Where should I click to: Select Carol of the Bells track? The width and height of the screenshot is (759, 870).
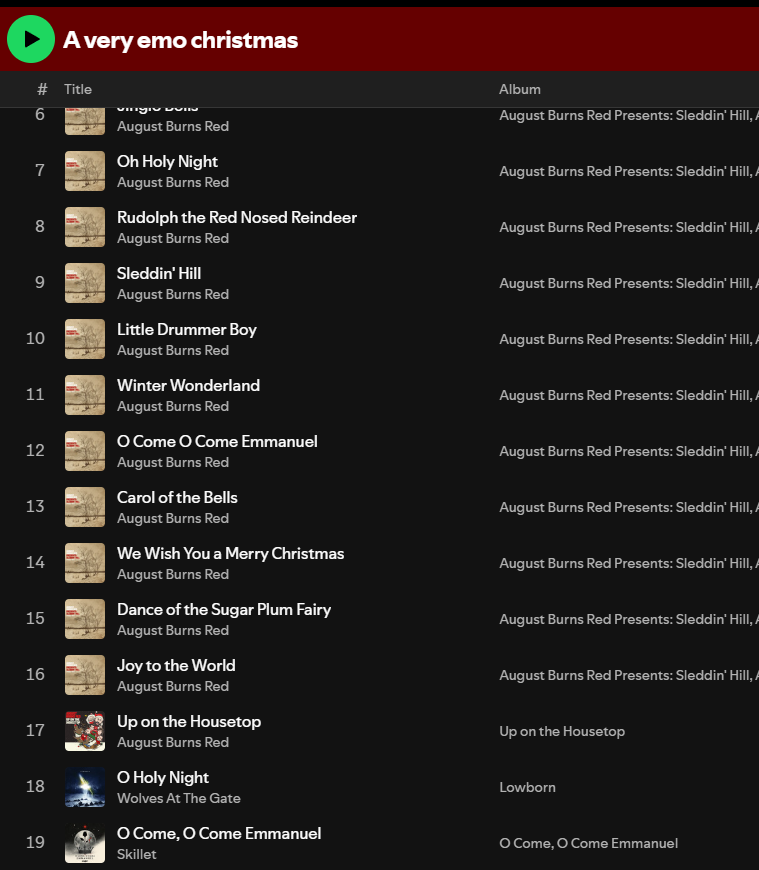[177, 498]
